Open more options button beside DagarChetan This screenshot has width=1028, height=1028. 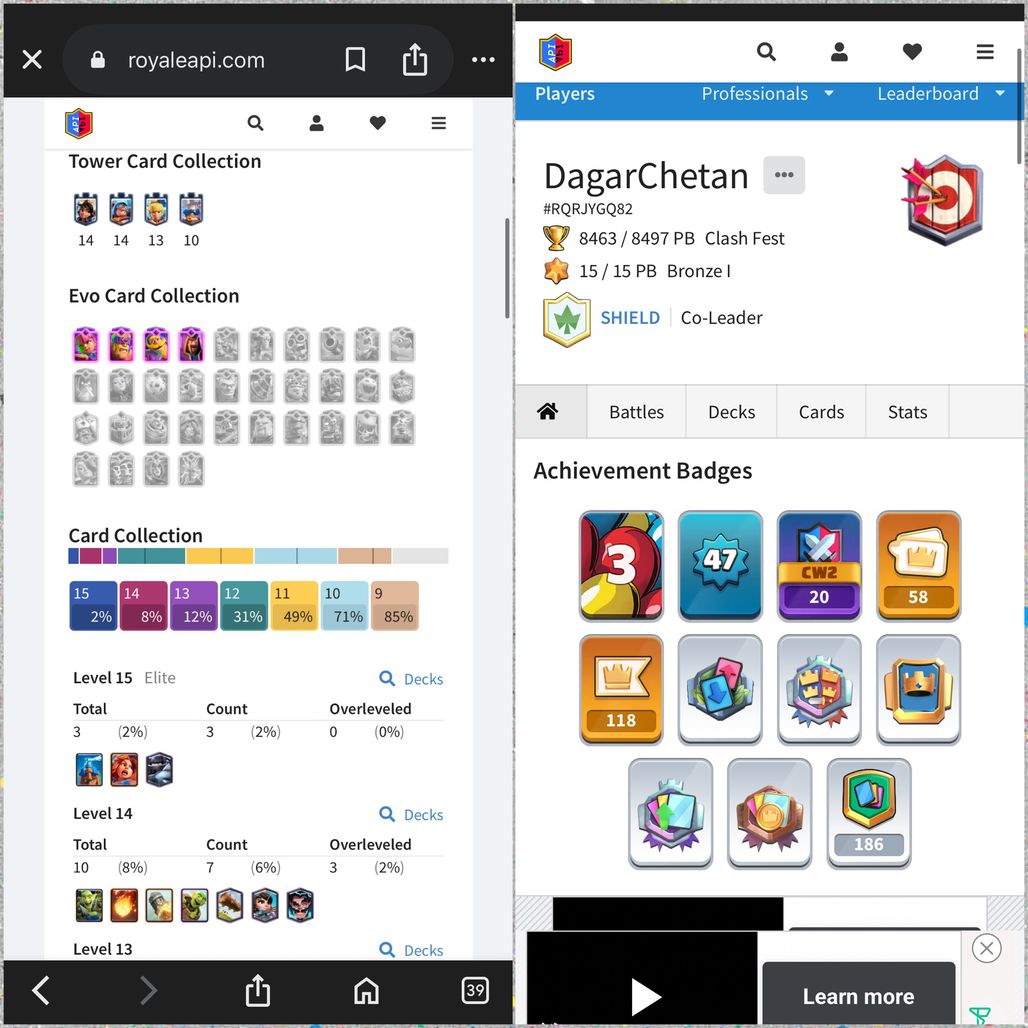(x=784, y=175)
